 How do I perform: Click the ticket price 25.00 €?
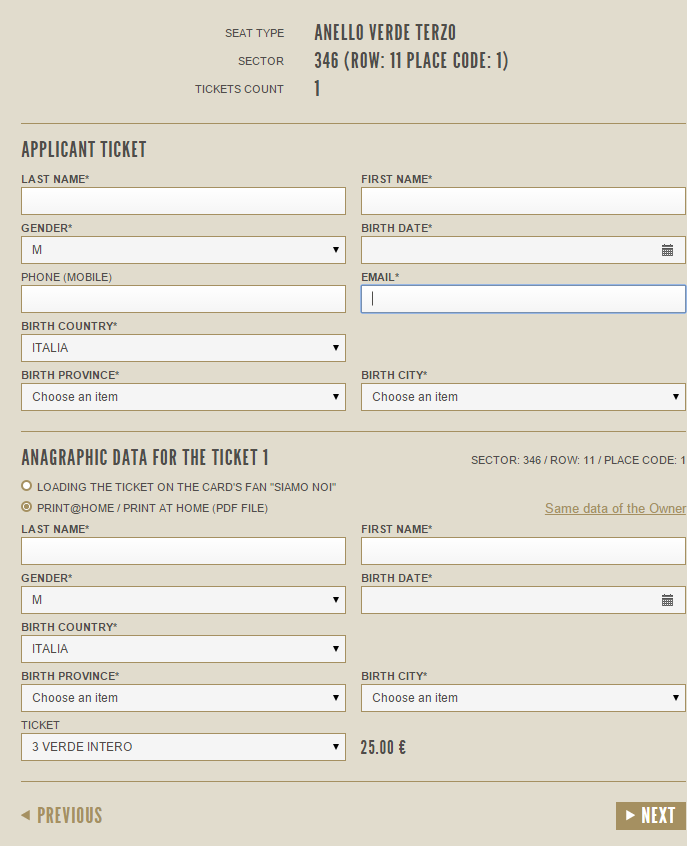383,747
